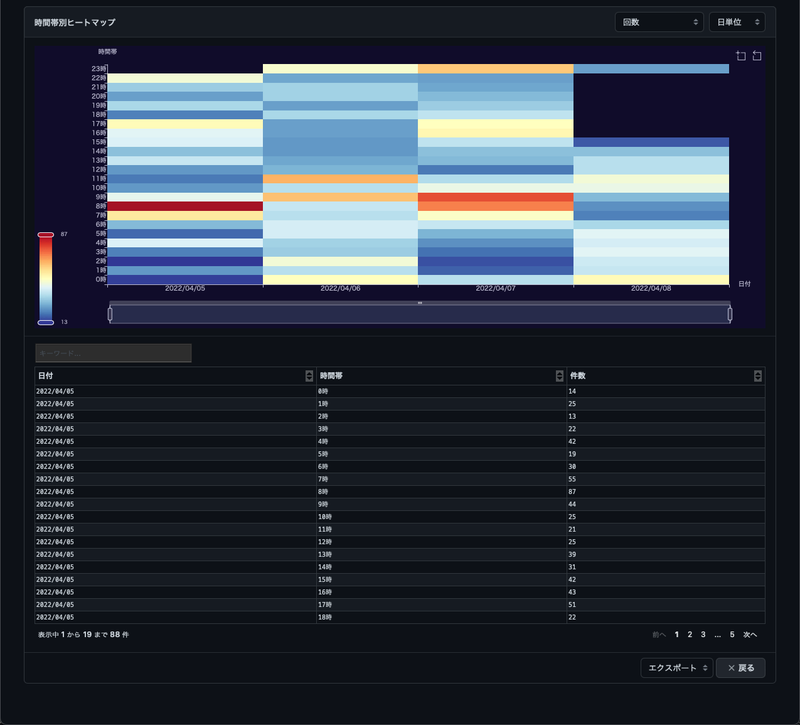Open the 日単位 time unit dropdown

coord(736,22)
